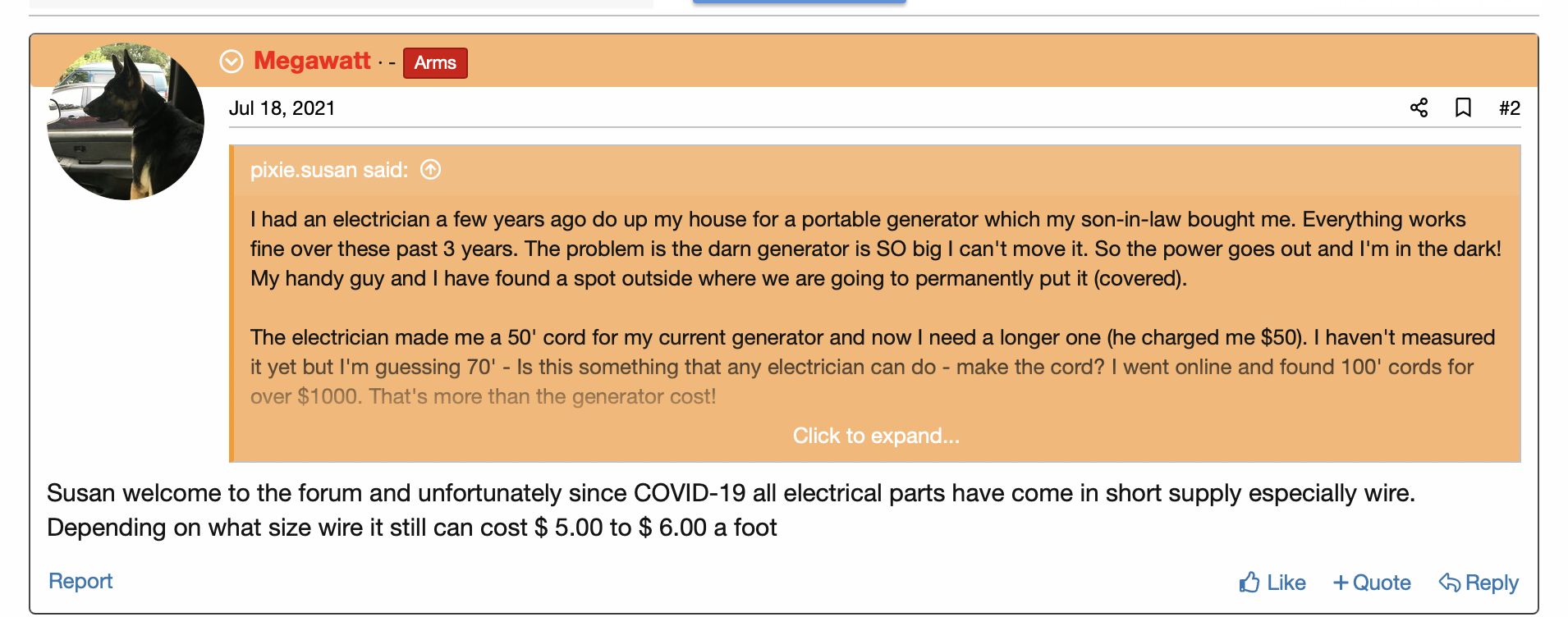Jump to quoted post via up-arrow icon

coord(430,169)
